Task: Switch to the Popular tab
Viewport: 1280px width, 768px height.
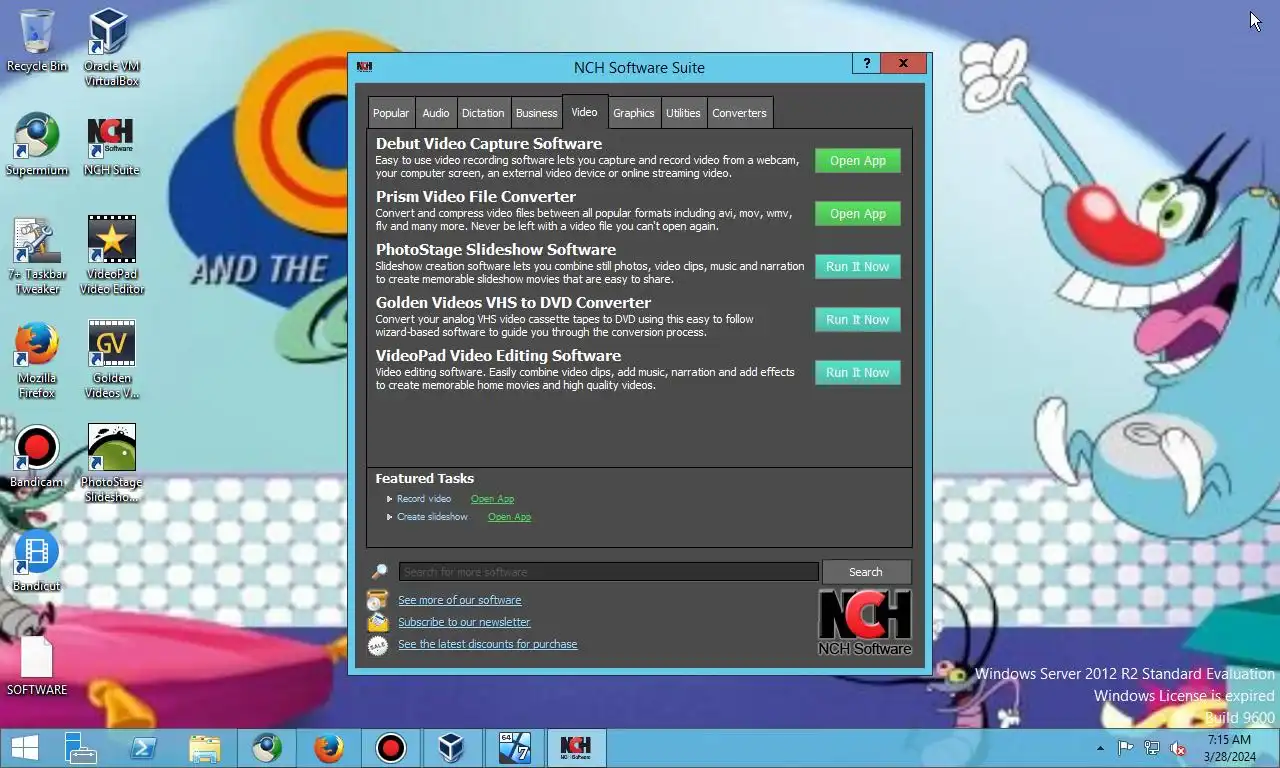Action: click(x=391, y=113)
